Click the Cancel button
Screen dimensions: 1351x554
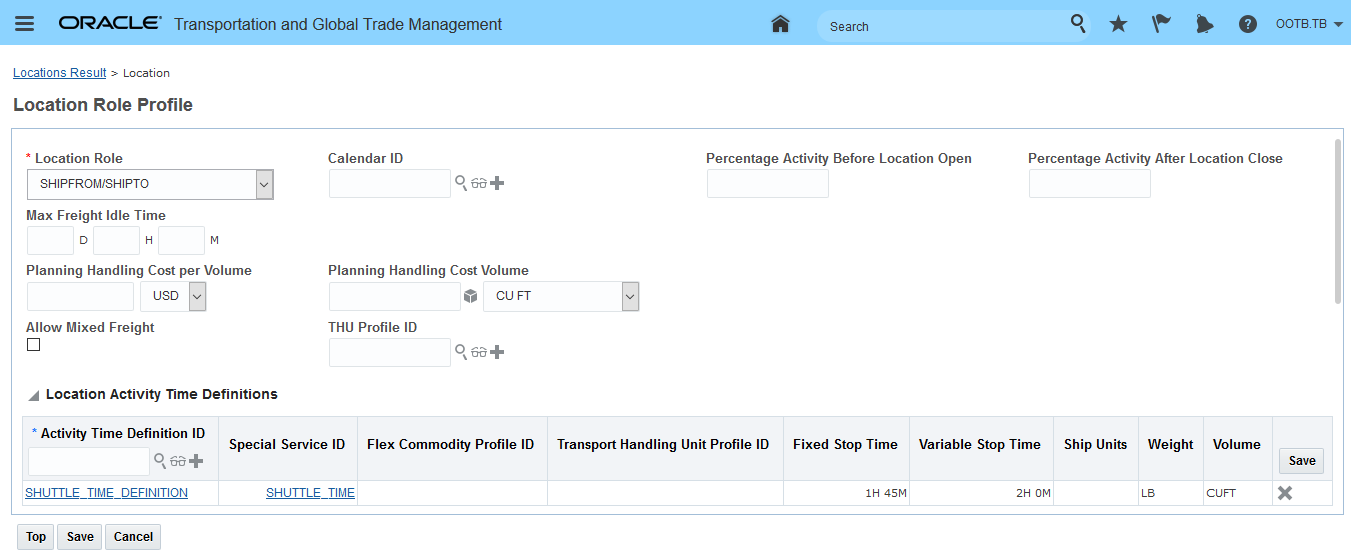[133, 537]
